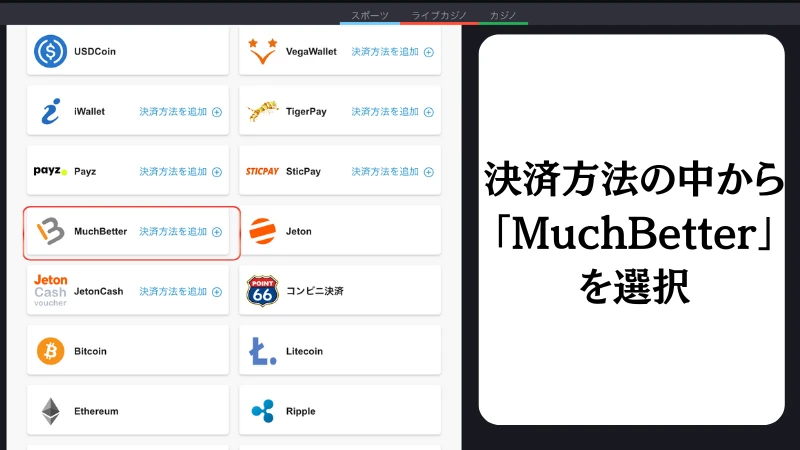Choose the JetonCash text label

(x=98, y=291)
